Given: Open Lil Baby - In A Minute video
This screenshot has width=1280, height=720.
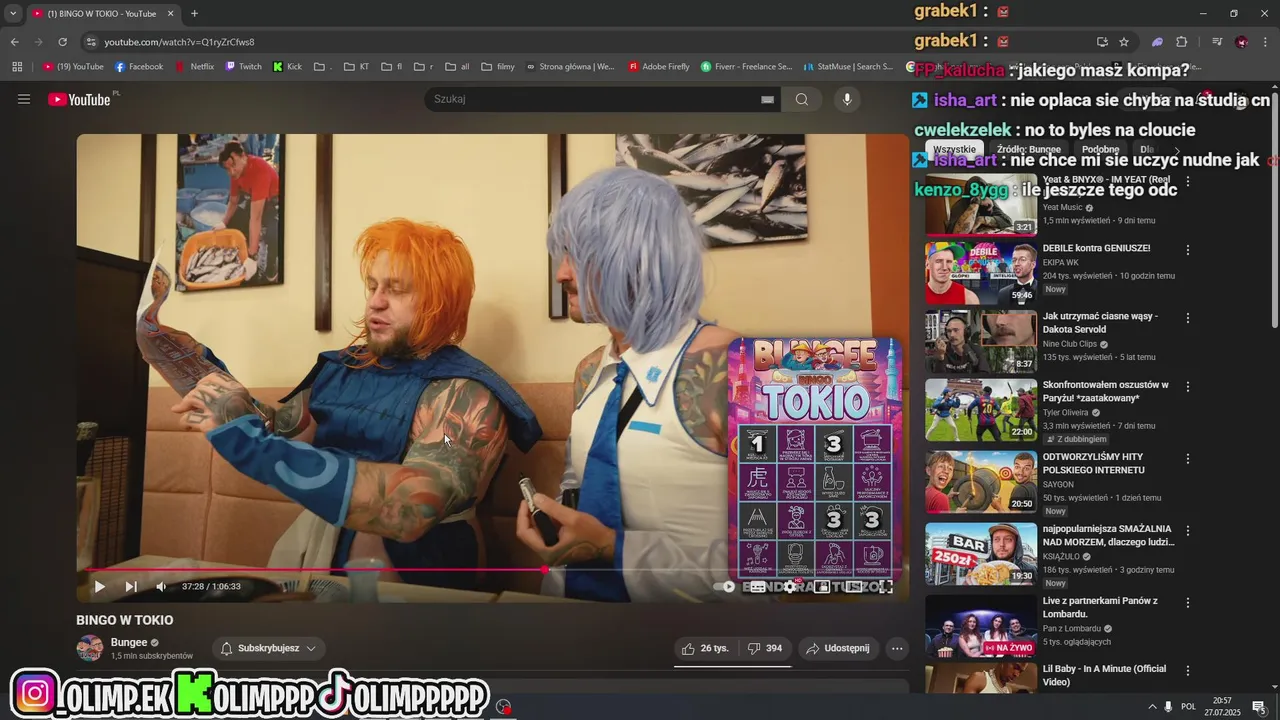Looking at the screenshot, I should 1104,675.
